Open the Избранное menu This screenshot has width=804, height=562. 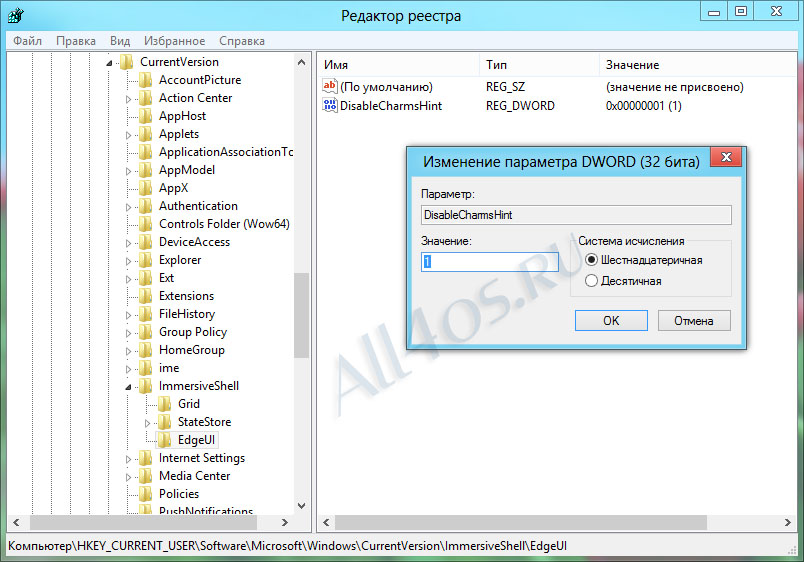174,41
